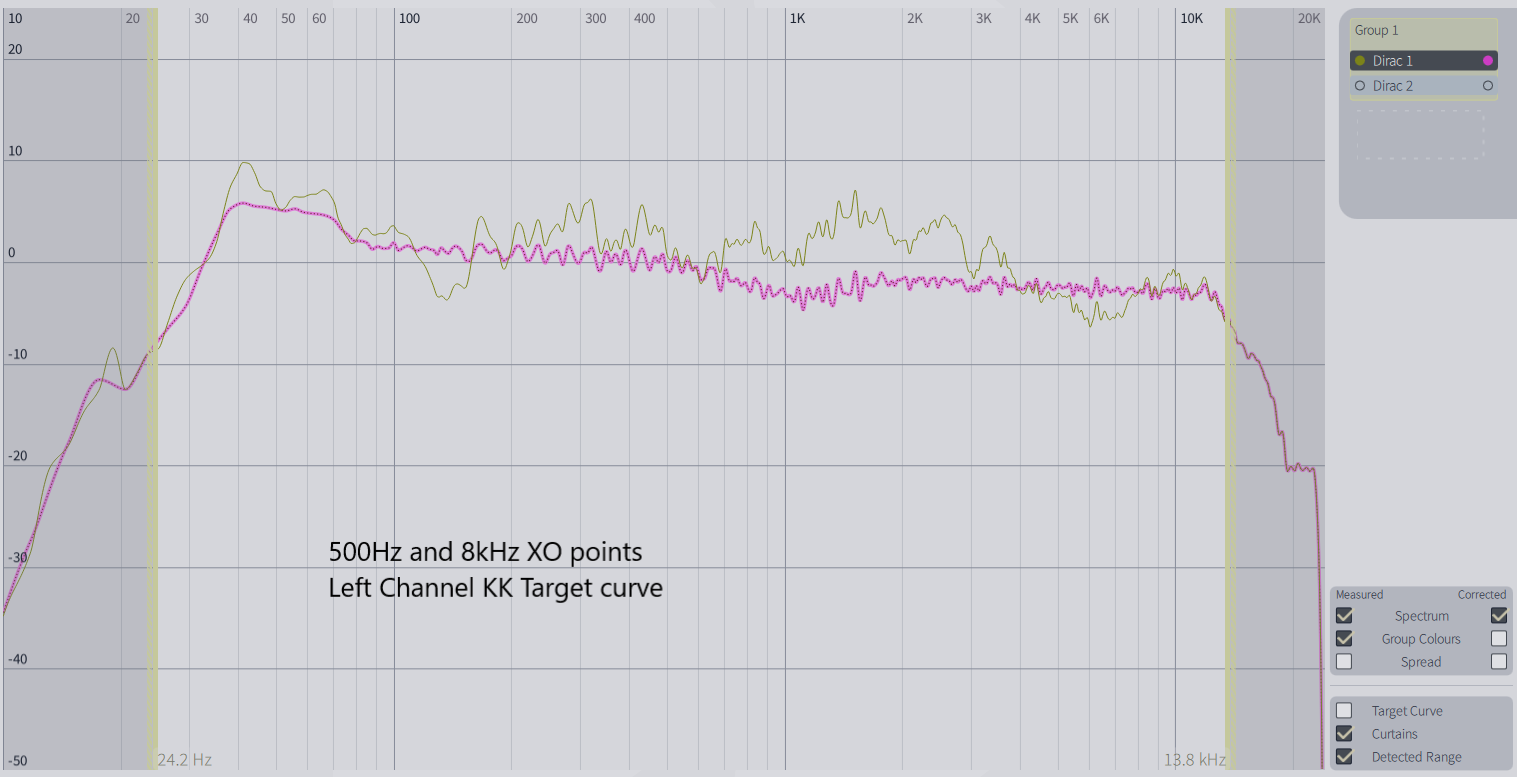The image size is (1517, 777).
Task: Click the Measured column heading
Action: click(1359, 595)
